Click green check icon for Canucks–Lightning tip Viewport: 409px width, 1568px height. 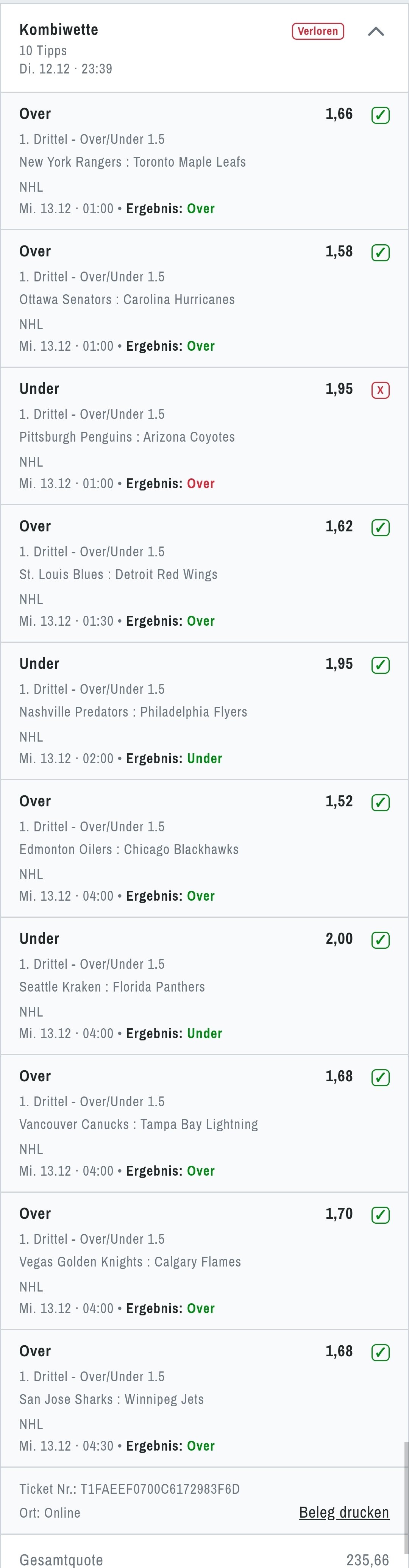[x=380, y=1078]
